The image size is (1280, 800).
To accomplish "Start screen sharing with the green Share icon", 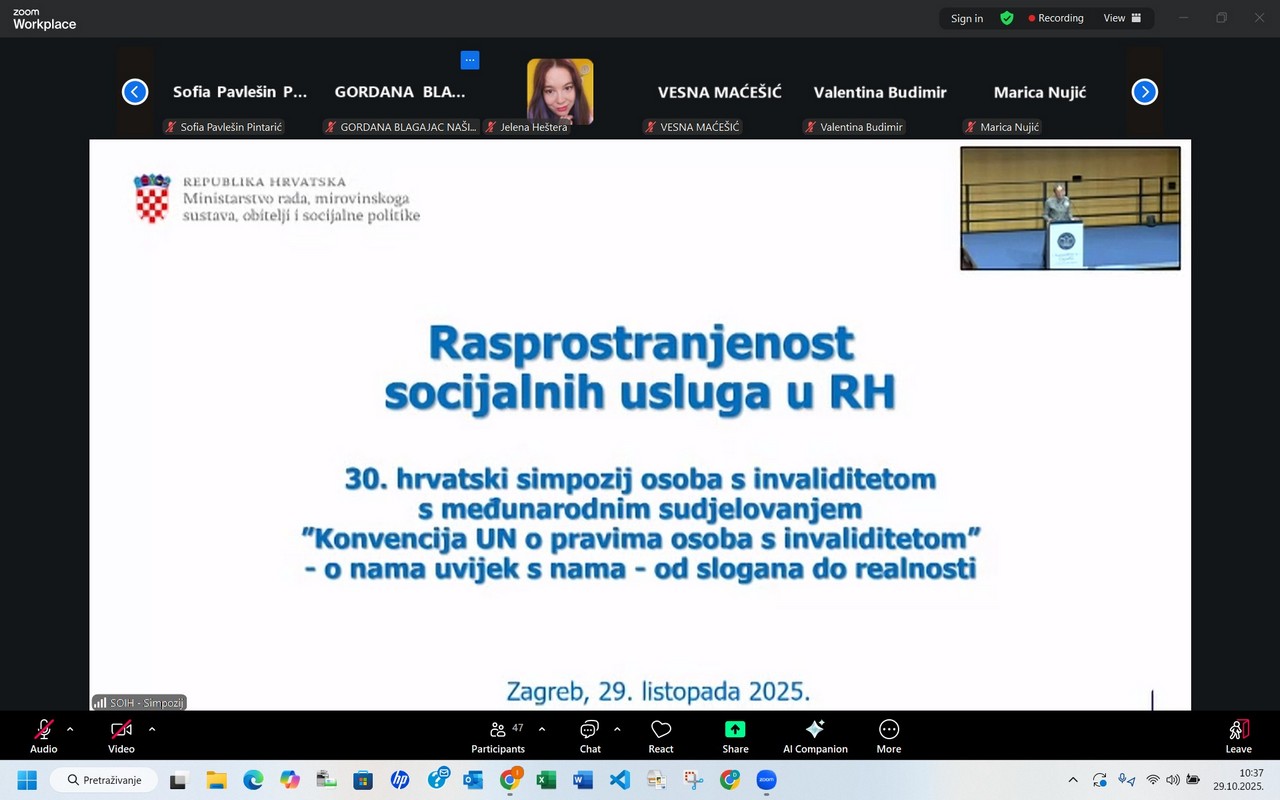I will pyautogui.click(x=735, y=735).
